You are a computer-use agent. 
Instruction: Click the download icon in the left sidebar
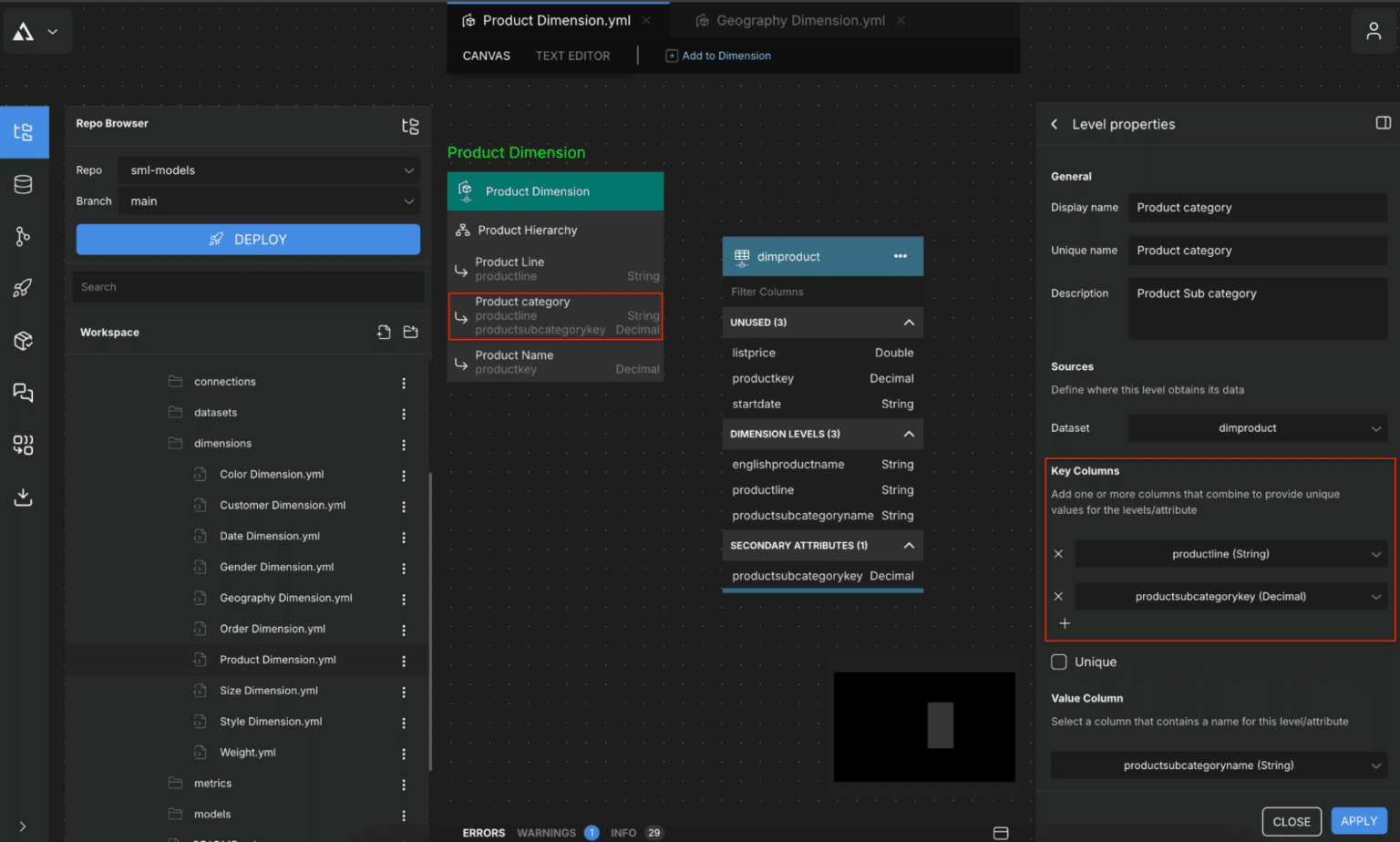[24, 498]
